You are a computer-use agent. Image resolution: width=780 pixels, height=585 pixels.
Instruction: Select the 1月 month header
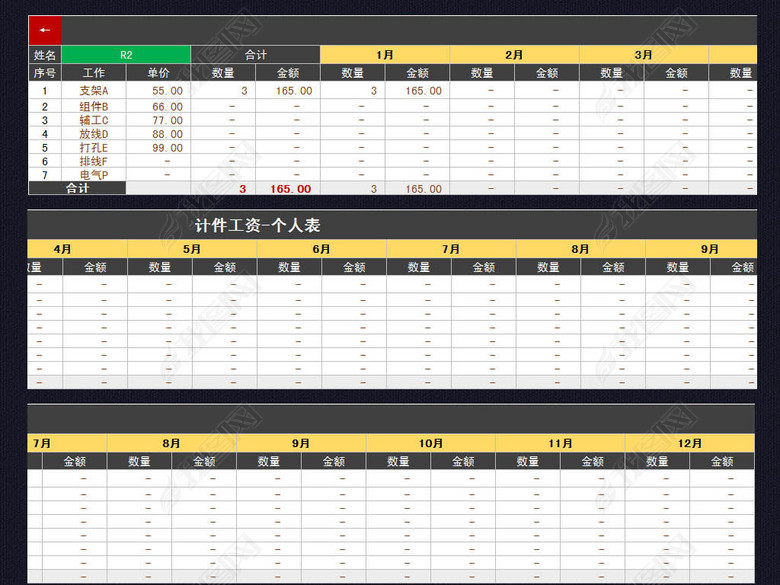tap(385, 55)
